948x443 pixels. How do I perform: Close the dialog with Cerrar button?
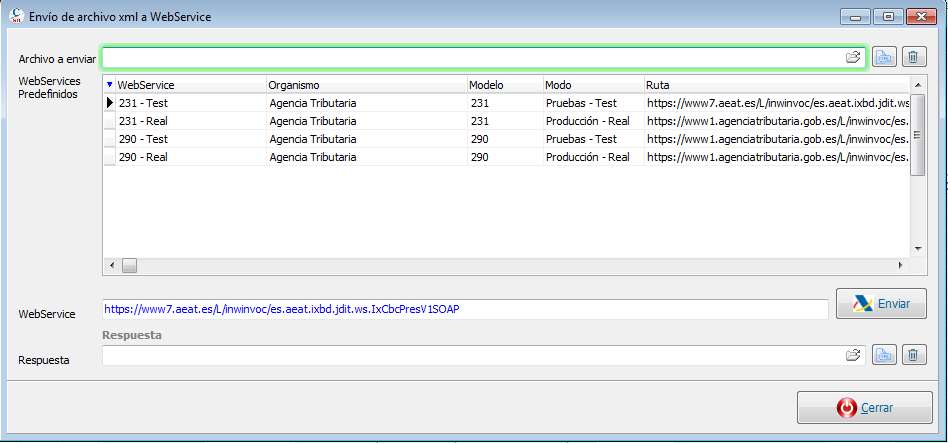coord(865,408)
